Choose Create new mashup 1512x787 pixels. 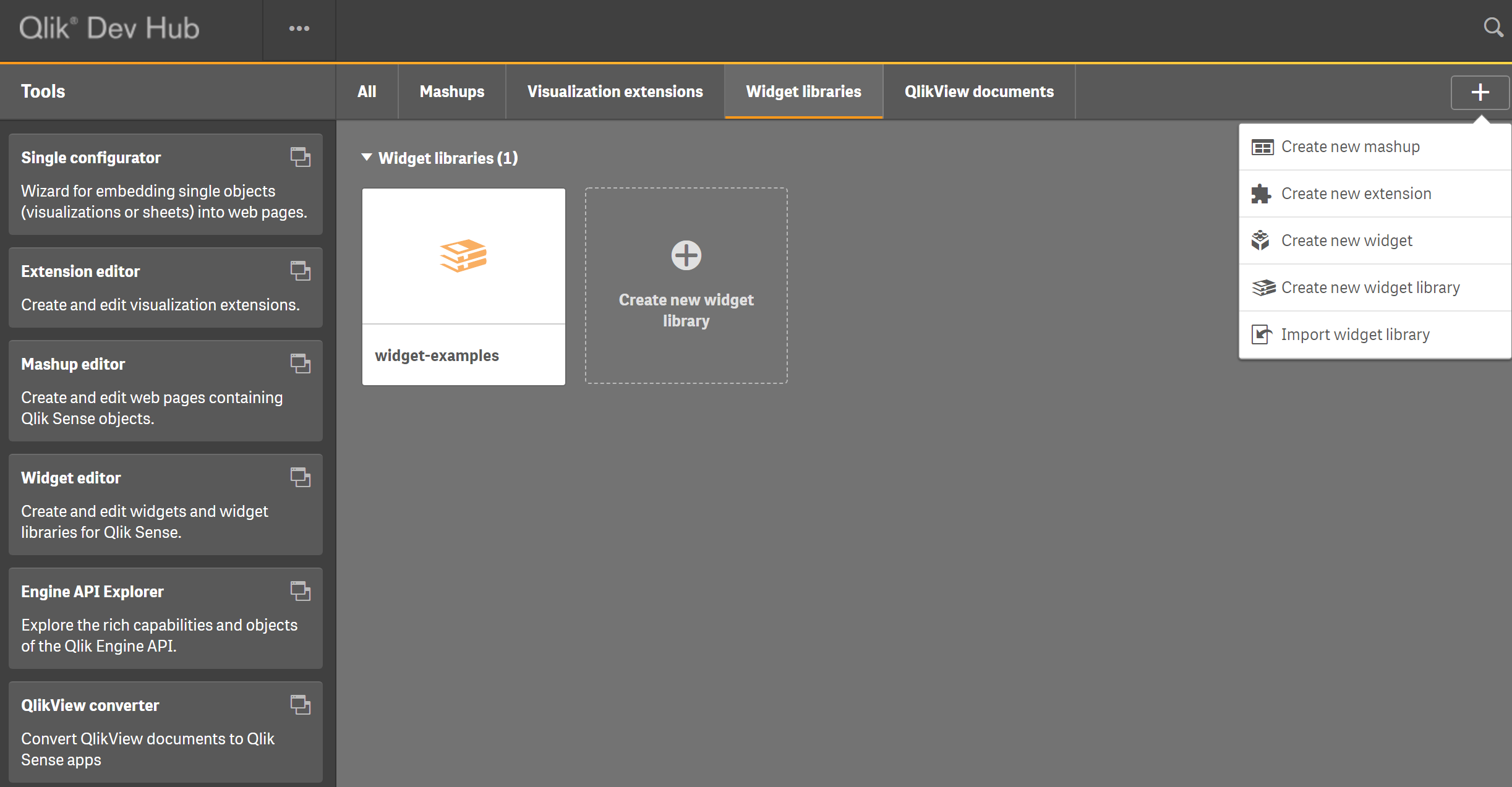coord(1375,147)
